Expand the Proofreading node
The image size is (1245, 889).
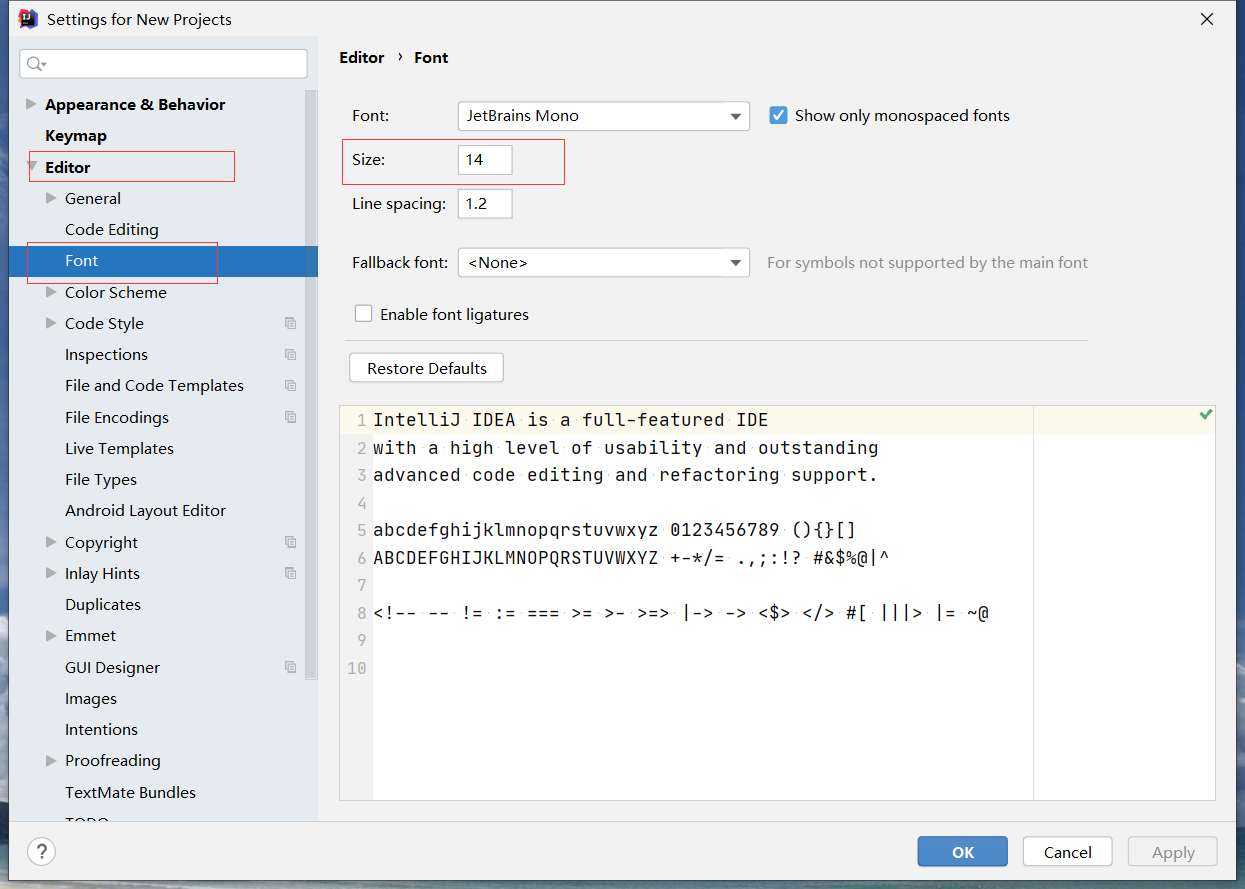(51, 760)
